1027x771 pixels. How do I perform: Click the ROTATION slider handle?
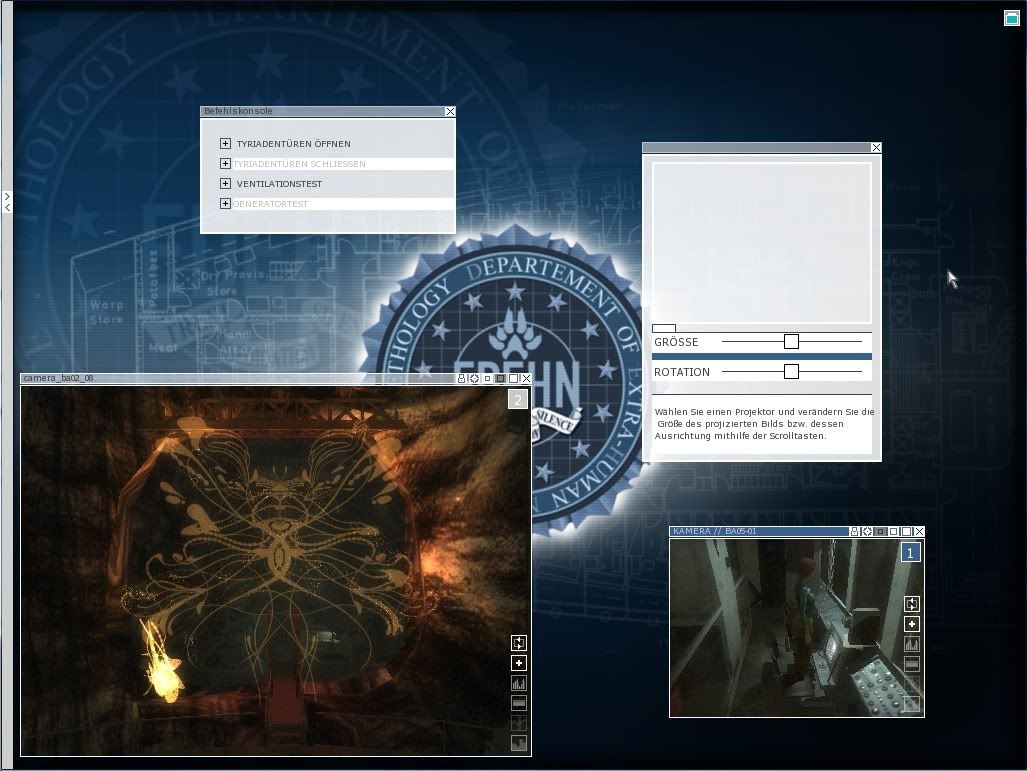click(791, 371)
